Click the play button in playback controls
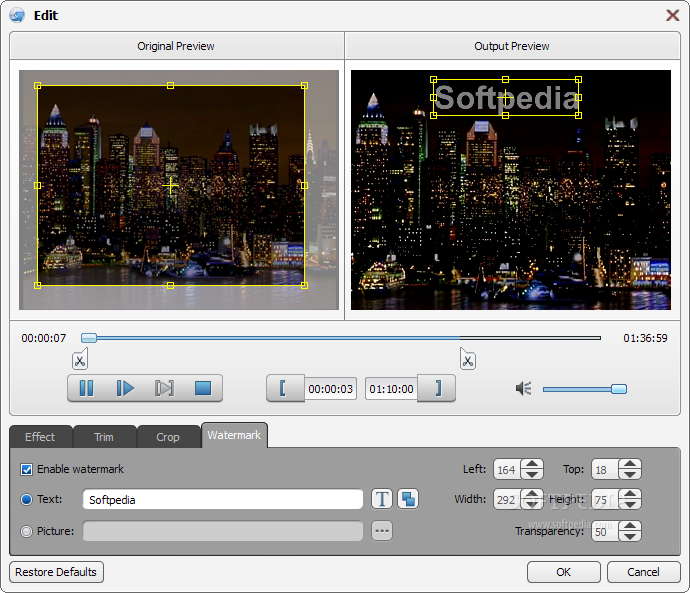 (x=125, y=388)
